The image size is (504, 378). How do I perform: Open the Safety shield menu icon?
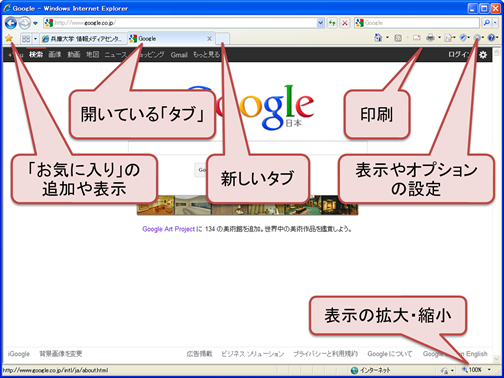(463, 38)
